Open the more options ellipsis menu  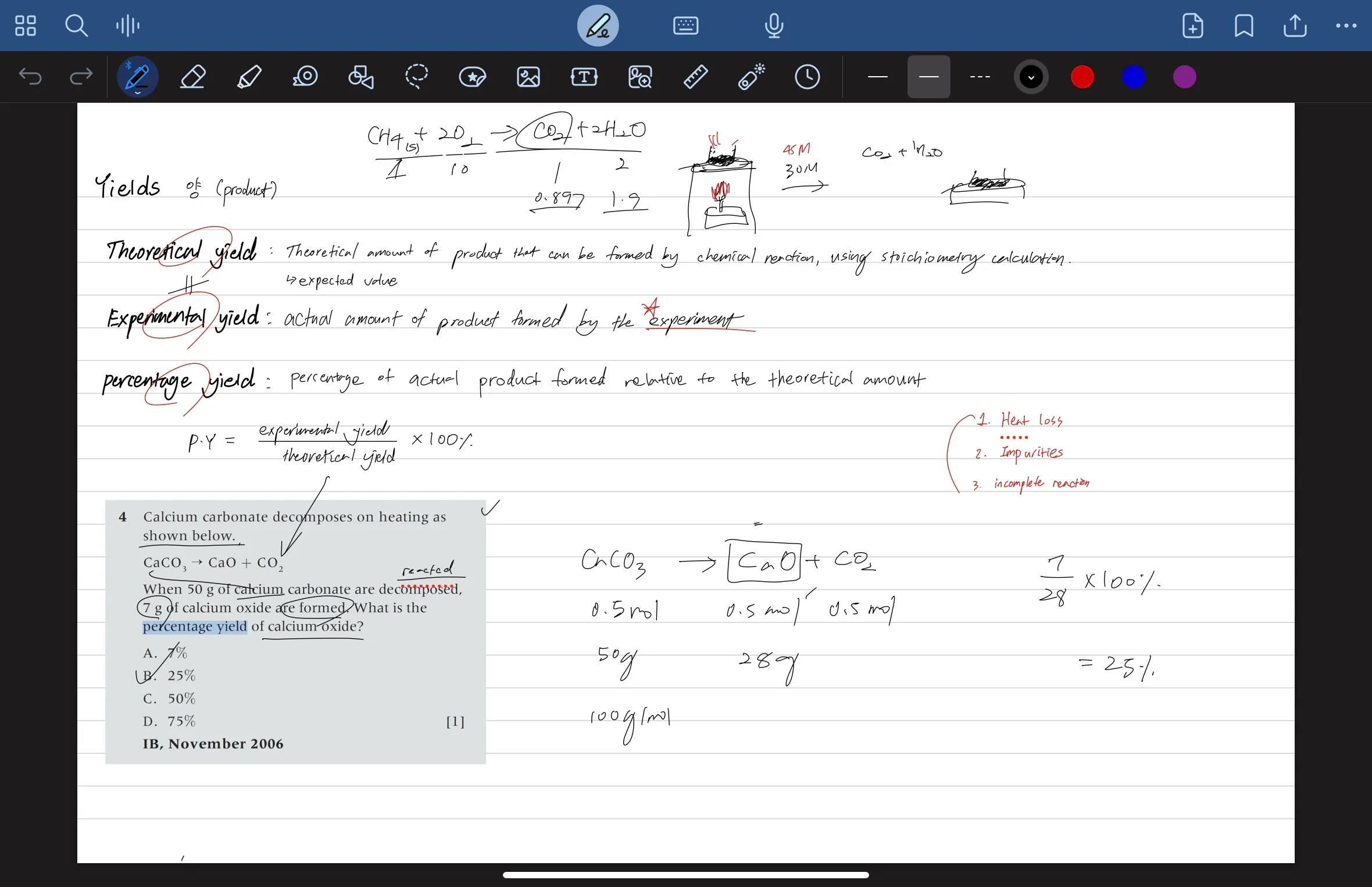point(1346,26)
